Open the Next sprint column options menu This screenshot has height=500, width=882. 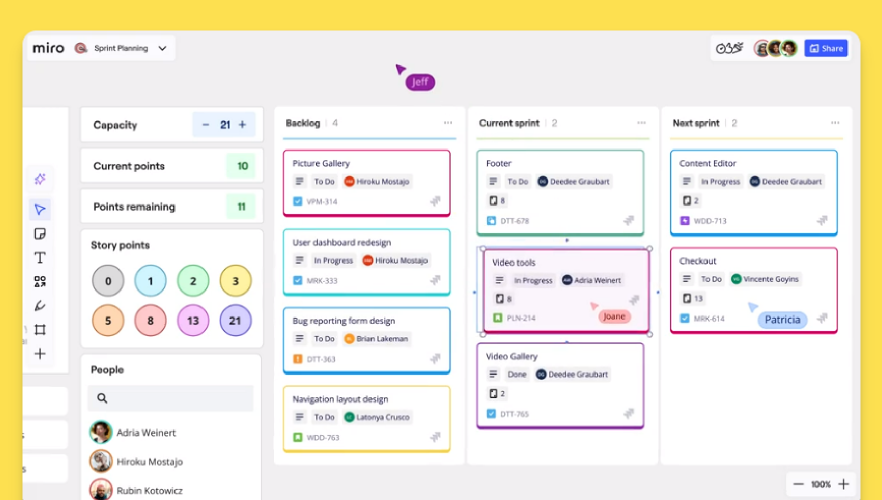(x=834, y=123)
